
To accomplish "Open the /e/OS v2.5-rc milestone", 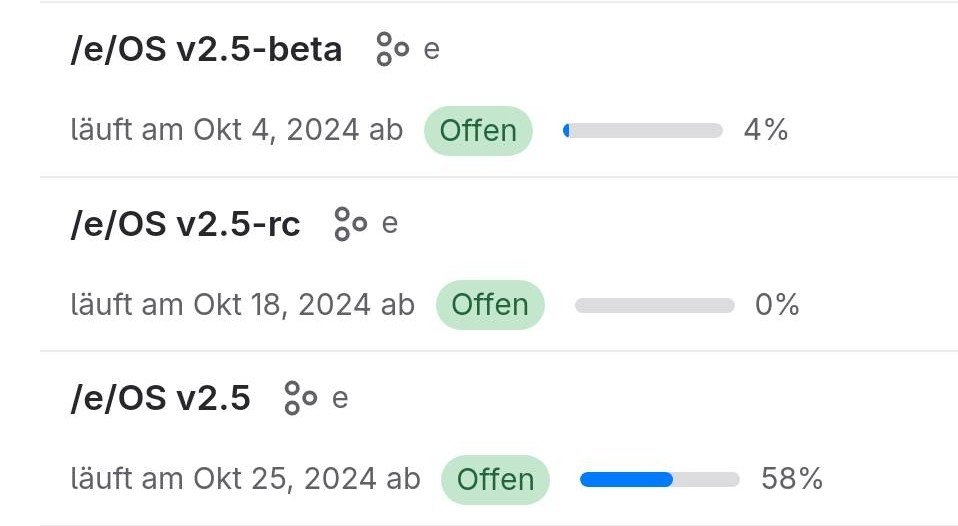I will (x=185, y=224).
